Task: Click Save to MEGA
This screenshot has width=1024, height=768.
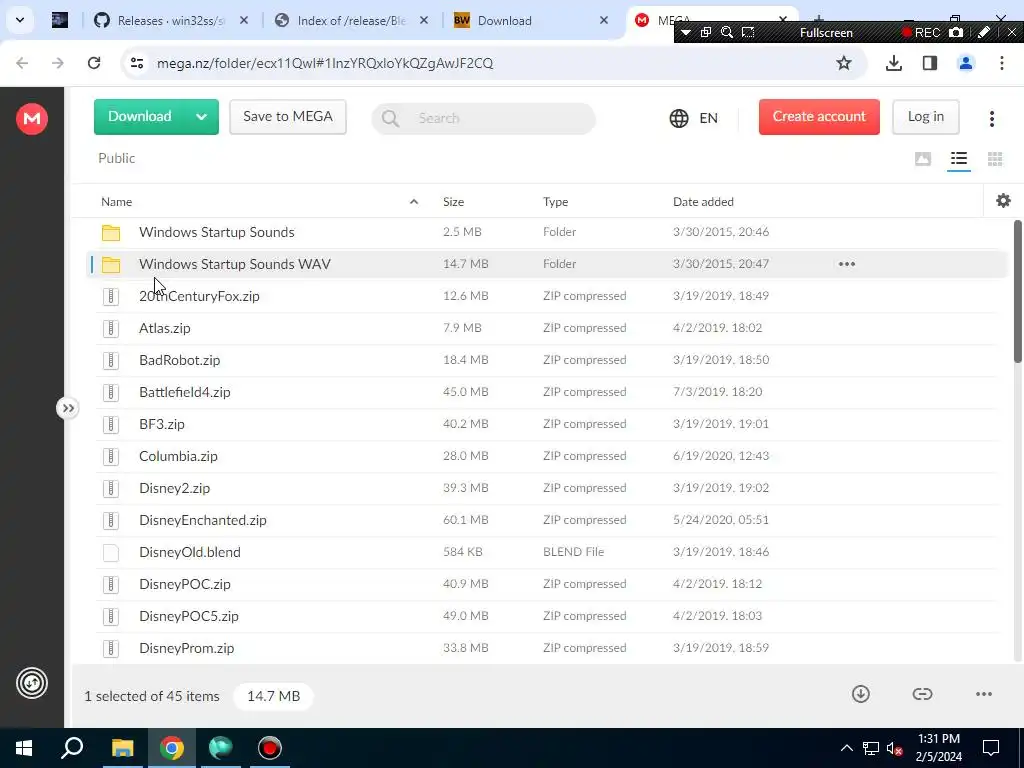Action: coord(287,117)
